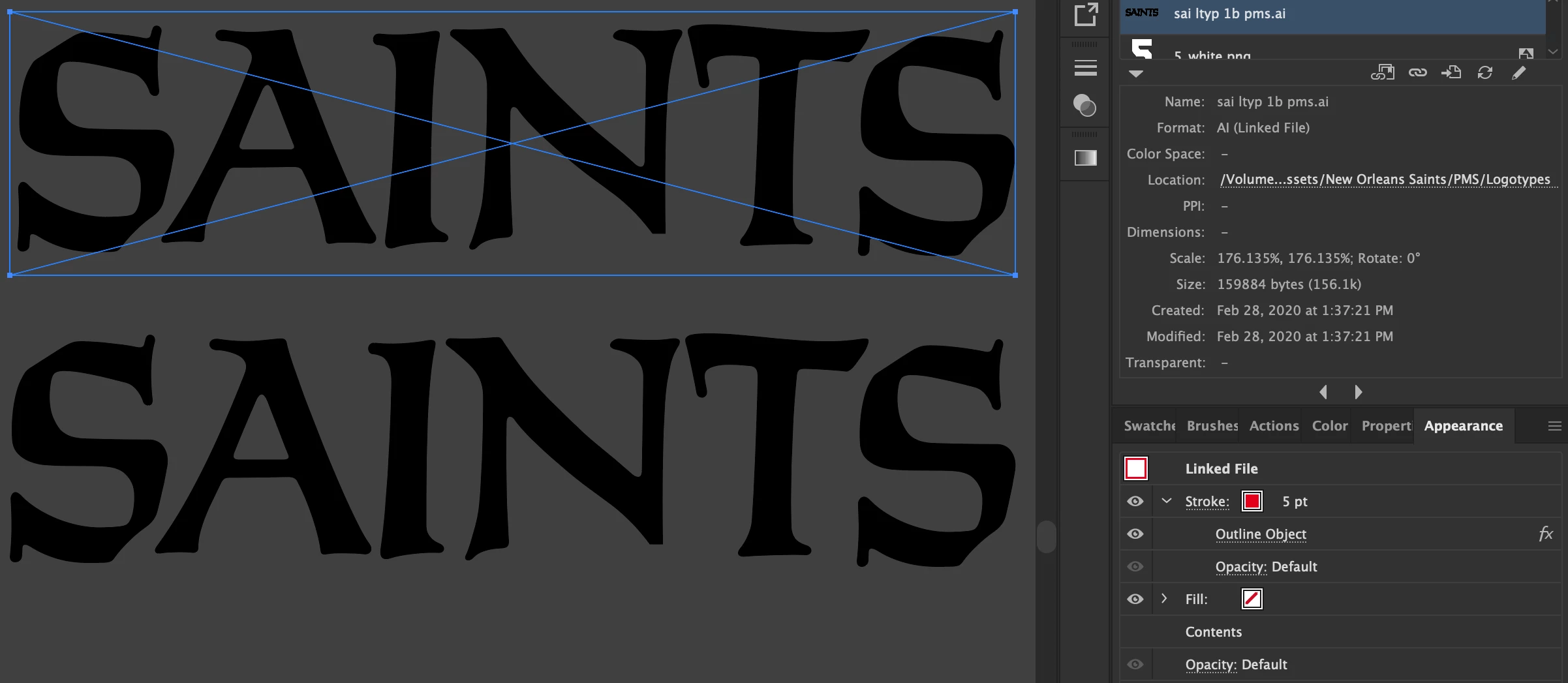
Task: Toggle visibility of Outline Object effect
Action: coord(1135,534)
